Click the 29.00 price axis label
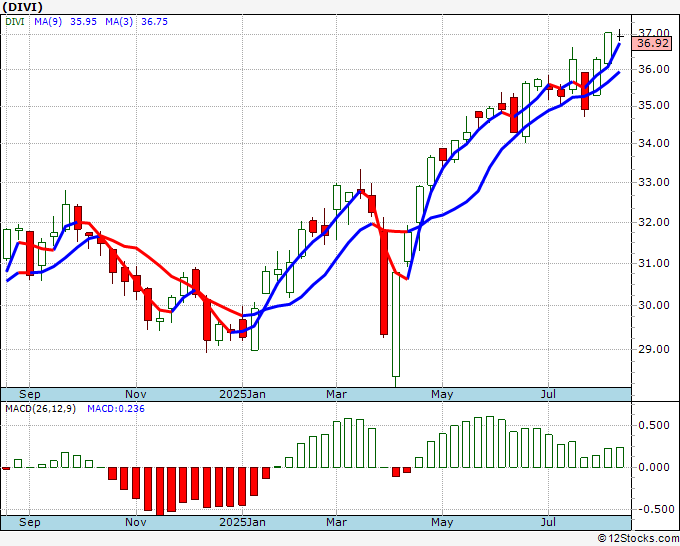 [654, 349]
